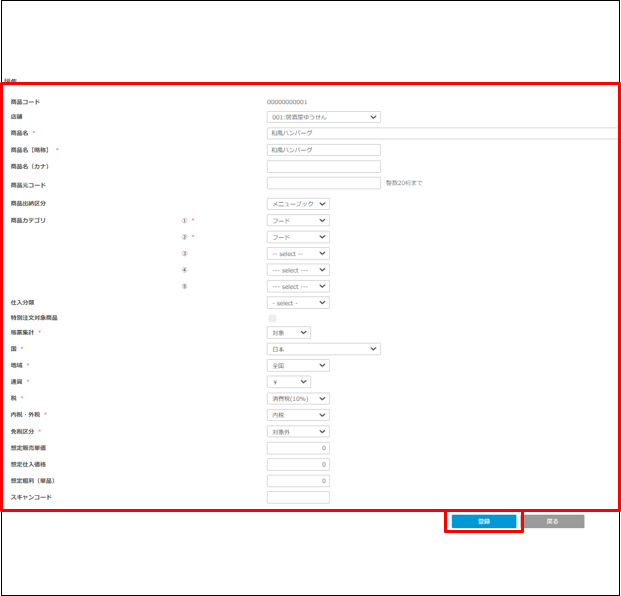This screenshot has width=621, height=596.
Task: Click the 整数20桁まで hint text
Action: [404, 183]
